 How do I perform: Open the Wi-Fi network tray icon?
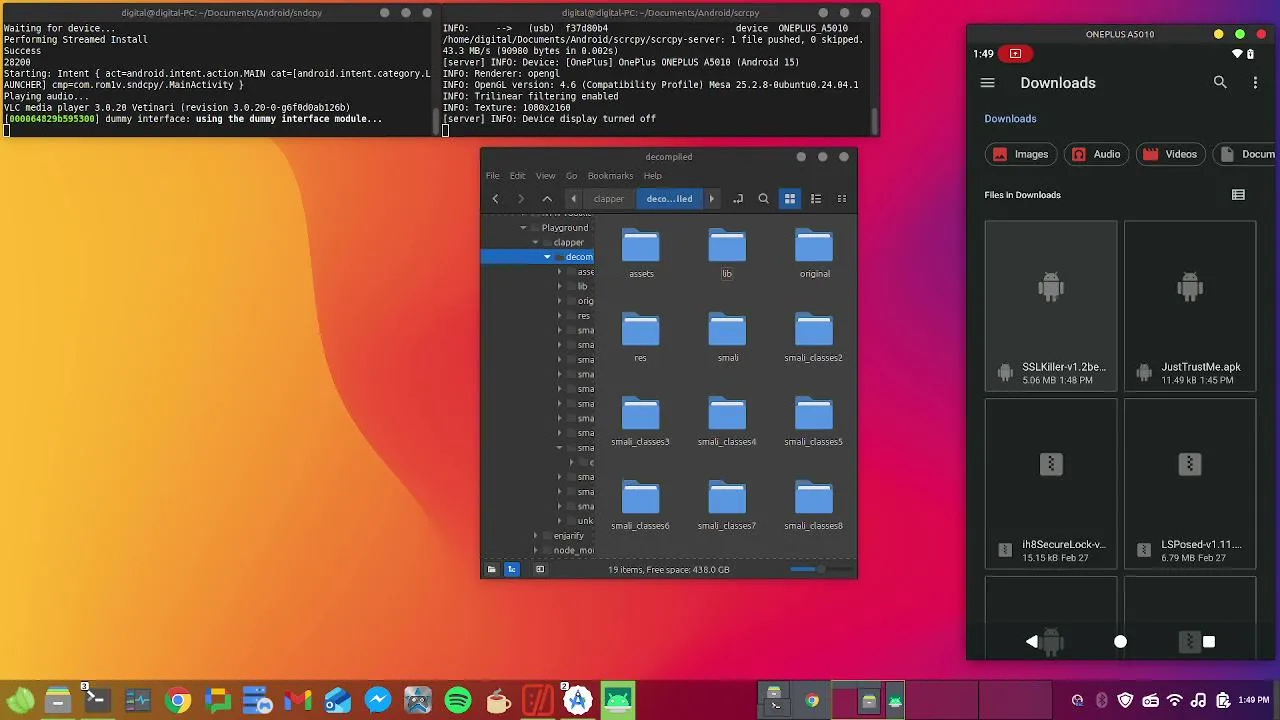pyautogui.click(x=1175, y=701)
